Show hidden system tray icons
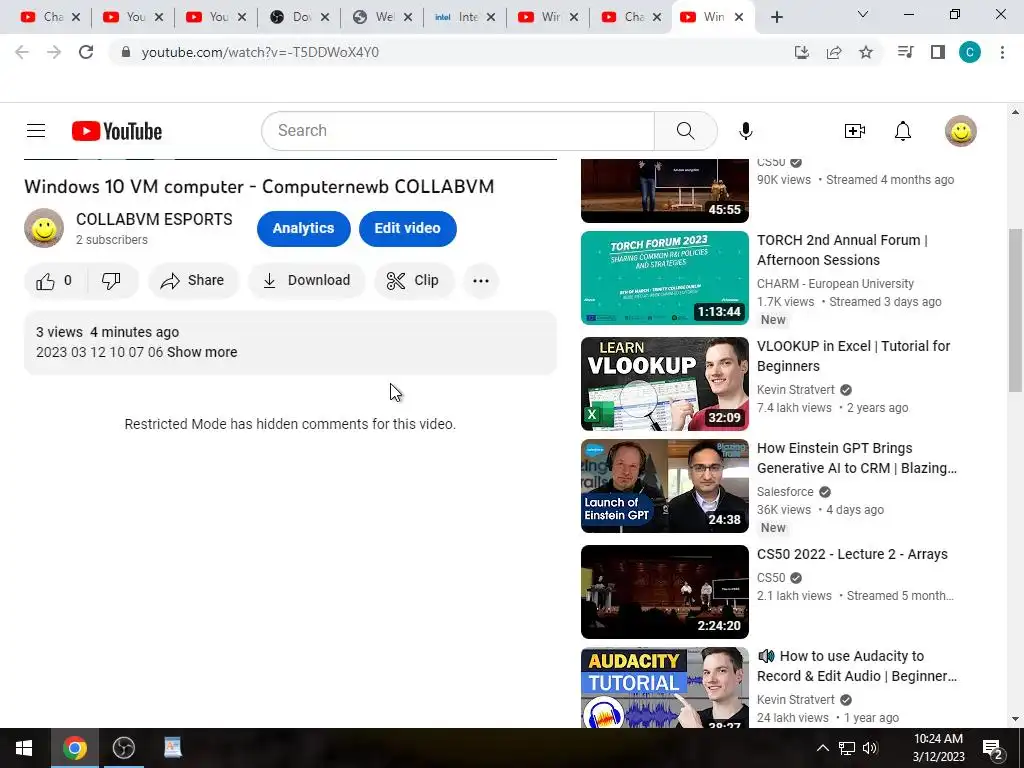The width and height of the screenshot is (1024, 768). (x=823, y=748)
